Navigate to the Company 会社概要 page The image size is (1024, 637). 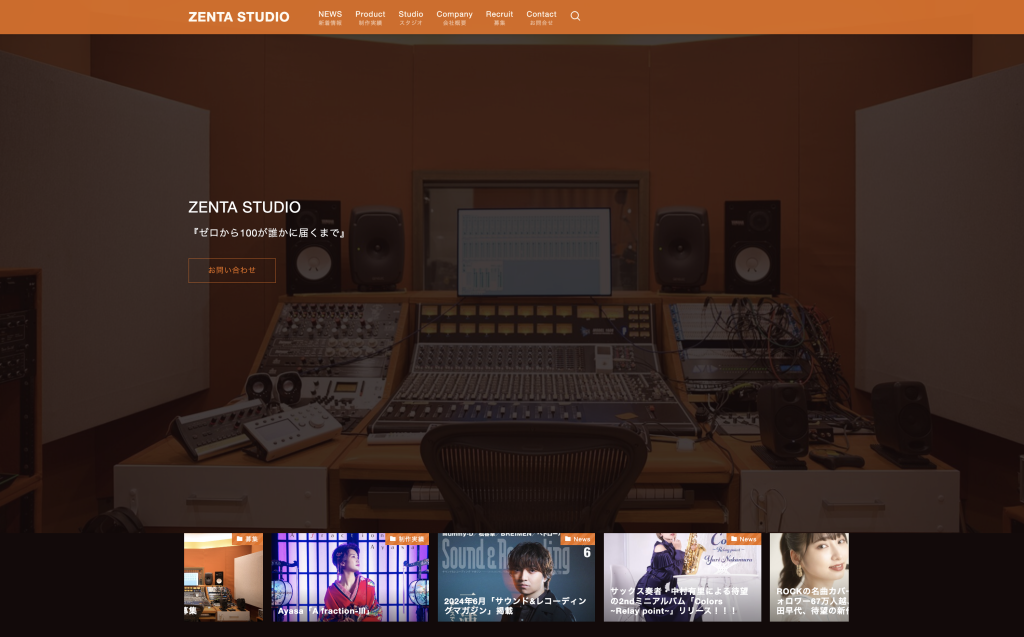(x=454, y=17)
